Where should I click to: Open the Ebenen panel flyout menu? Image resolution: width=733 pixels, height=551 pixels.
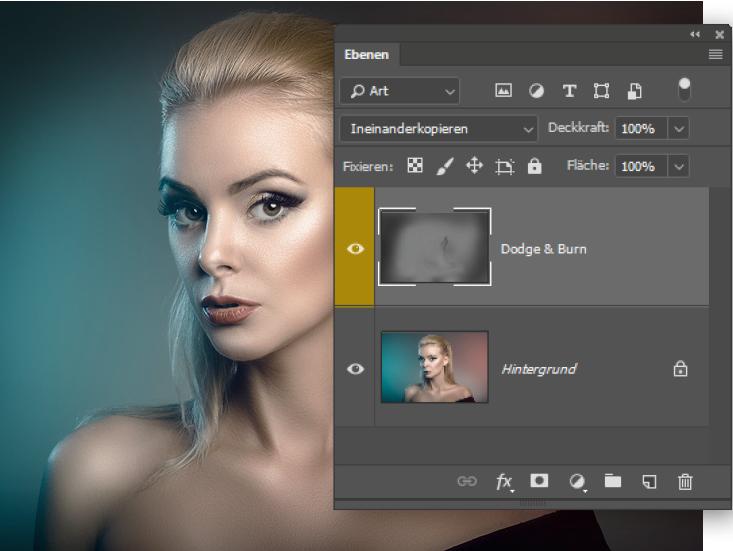pos(715,55)
